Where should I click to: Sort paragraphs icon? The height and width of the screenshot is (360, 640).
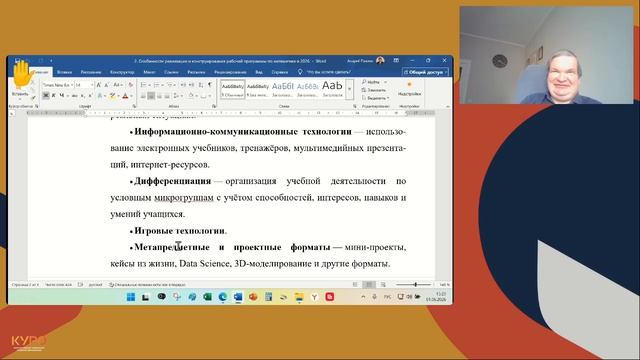click(x=201, y=85)
